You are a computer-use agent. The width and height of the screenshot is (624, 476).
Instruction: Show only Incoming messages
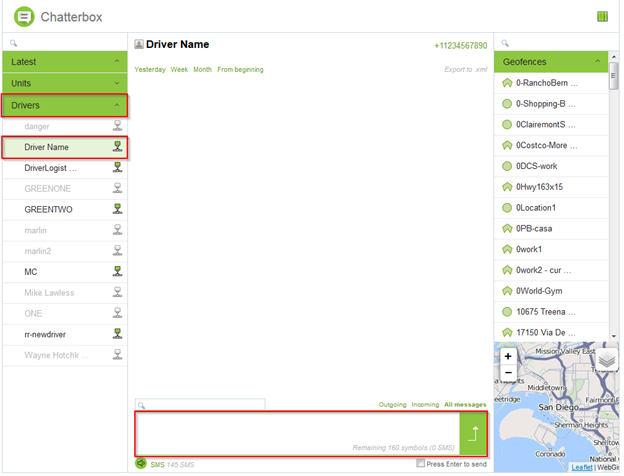425,405
